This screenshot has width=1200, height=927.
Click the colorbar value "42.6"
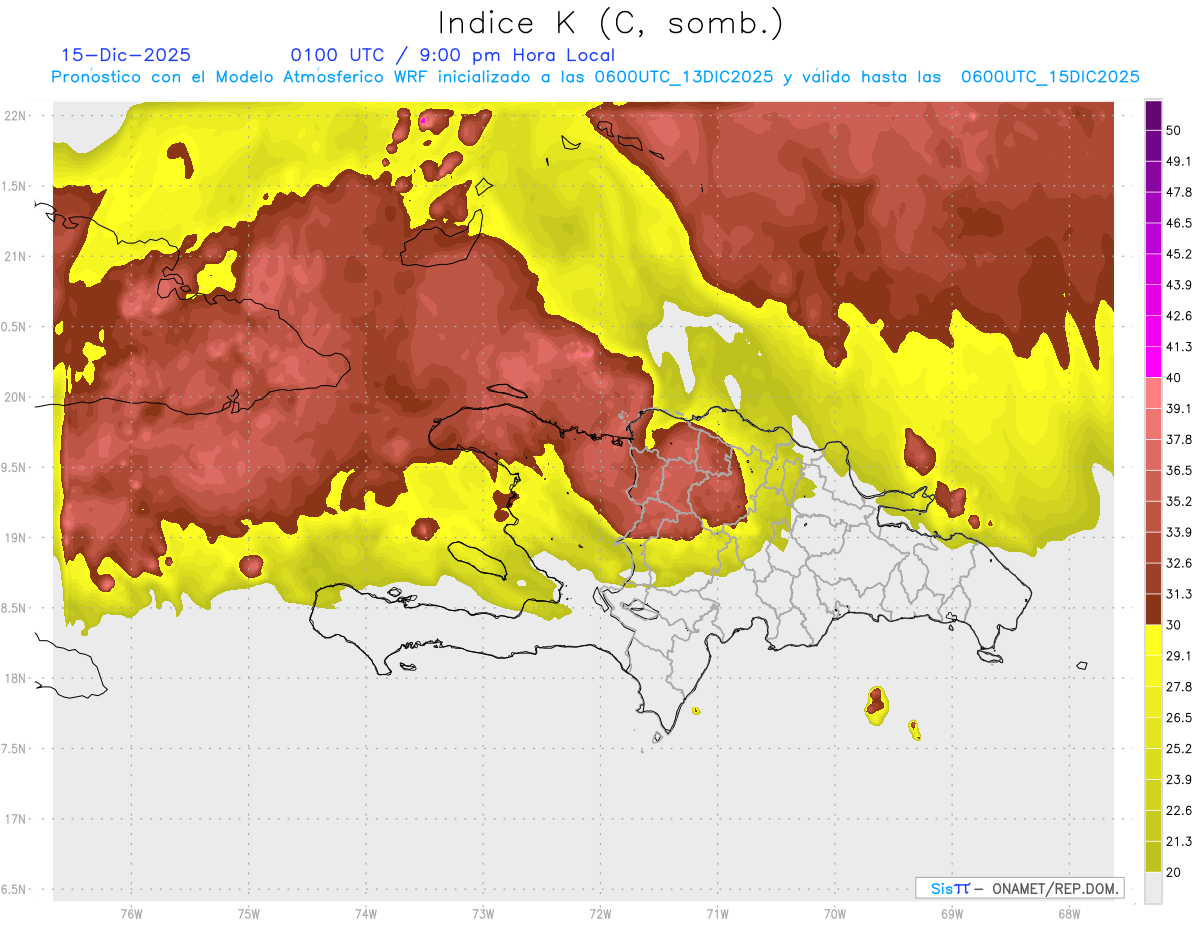[x=1179, y=316]
